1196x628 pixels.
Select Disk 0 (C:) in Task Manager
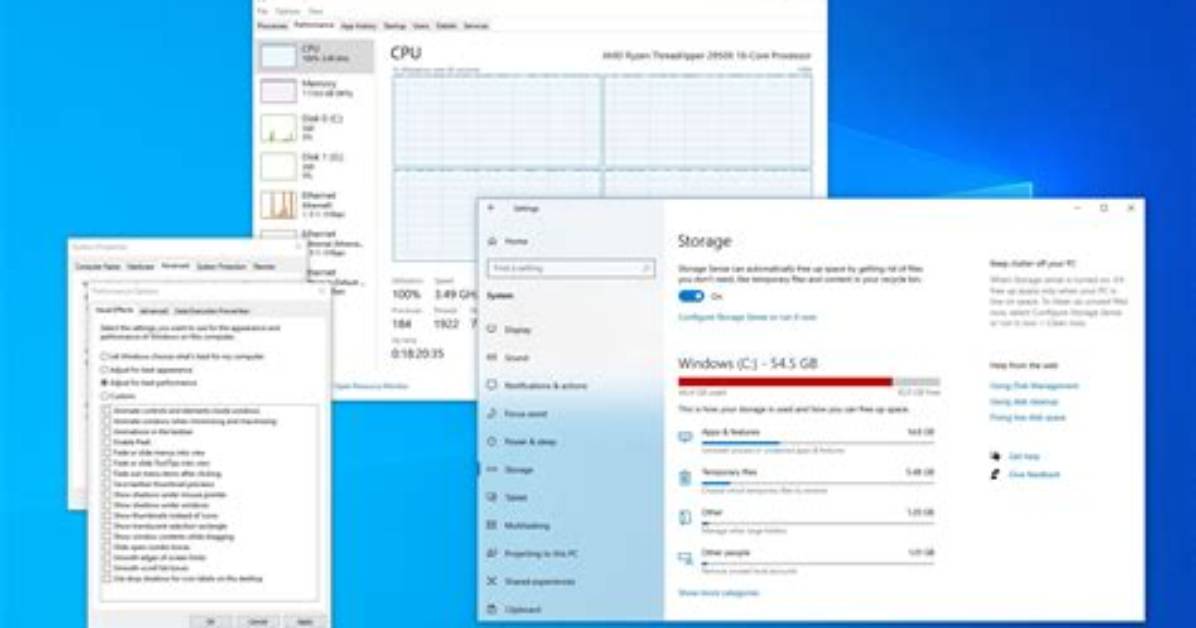(315, 128)
